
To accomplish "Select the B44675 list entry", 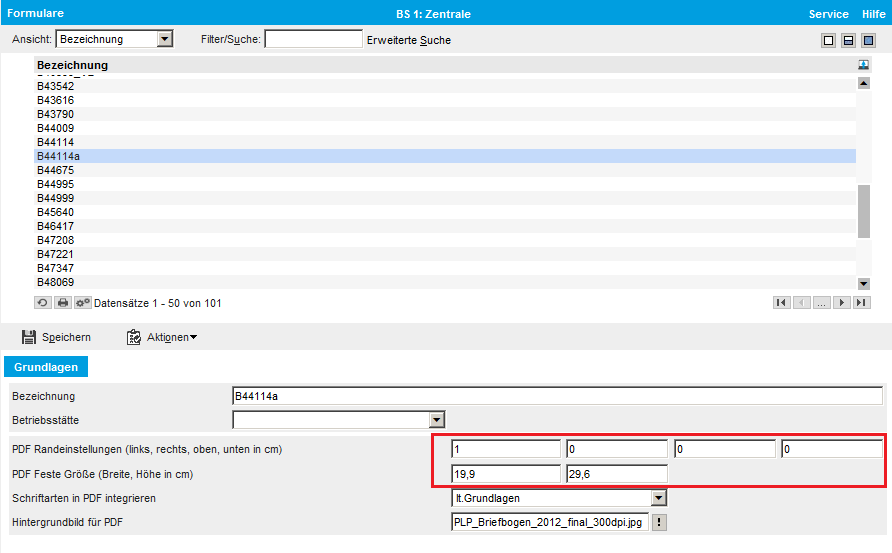I will pyautogui.click(x=55, y=170).
